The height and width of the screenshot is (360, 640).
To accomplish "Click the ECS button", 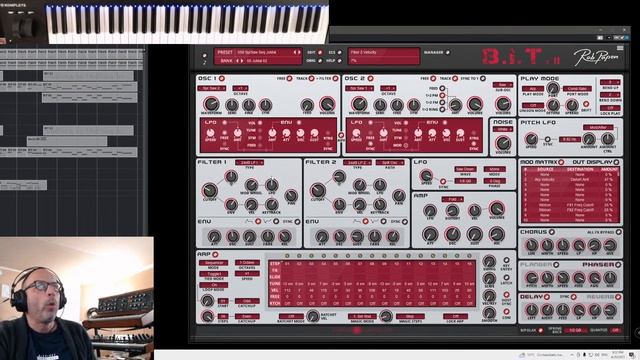I will pos(340,53).
